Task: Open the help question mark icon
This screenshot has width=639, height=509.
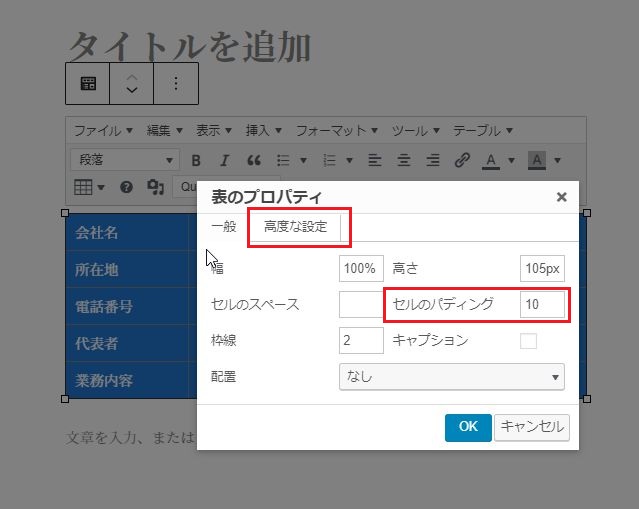Action: [126, 187]
